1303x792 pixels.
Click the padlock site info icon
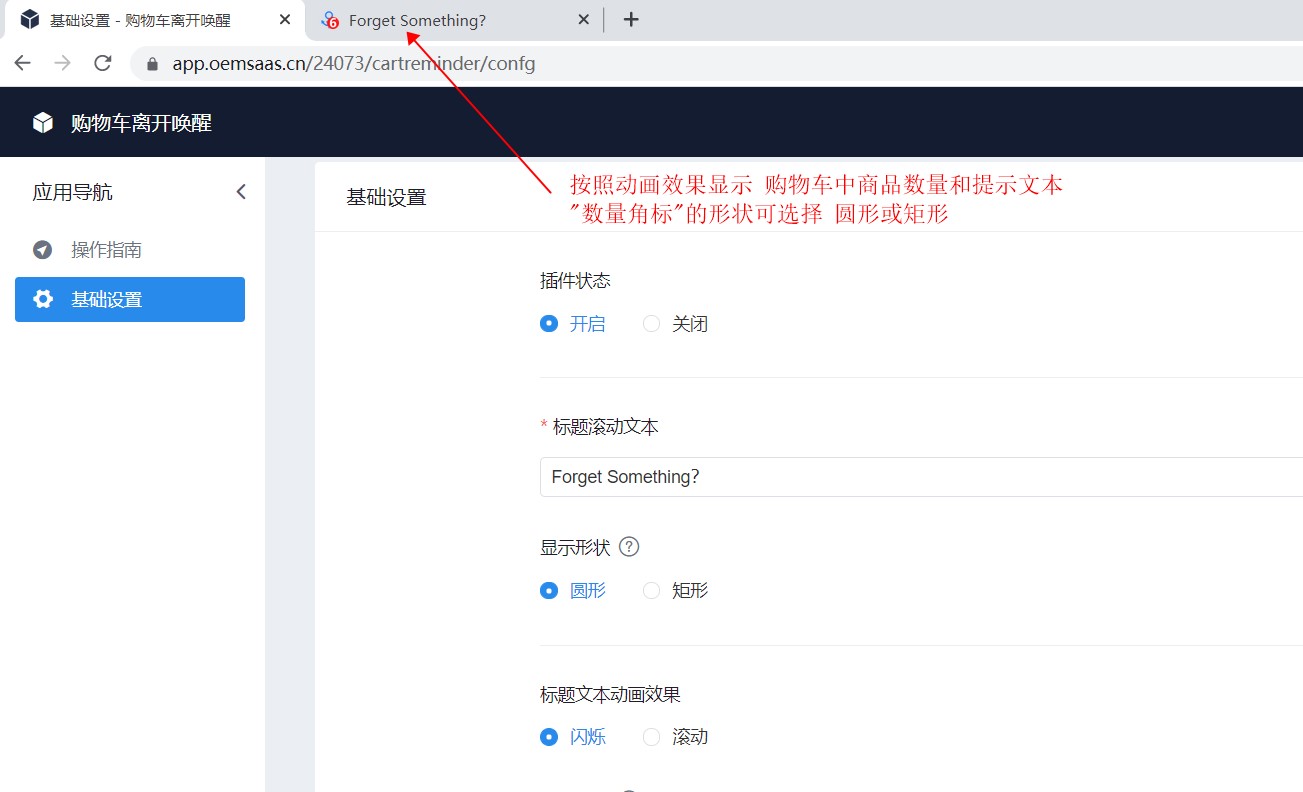(x=153, y=64)
